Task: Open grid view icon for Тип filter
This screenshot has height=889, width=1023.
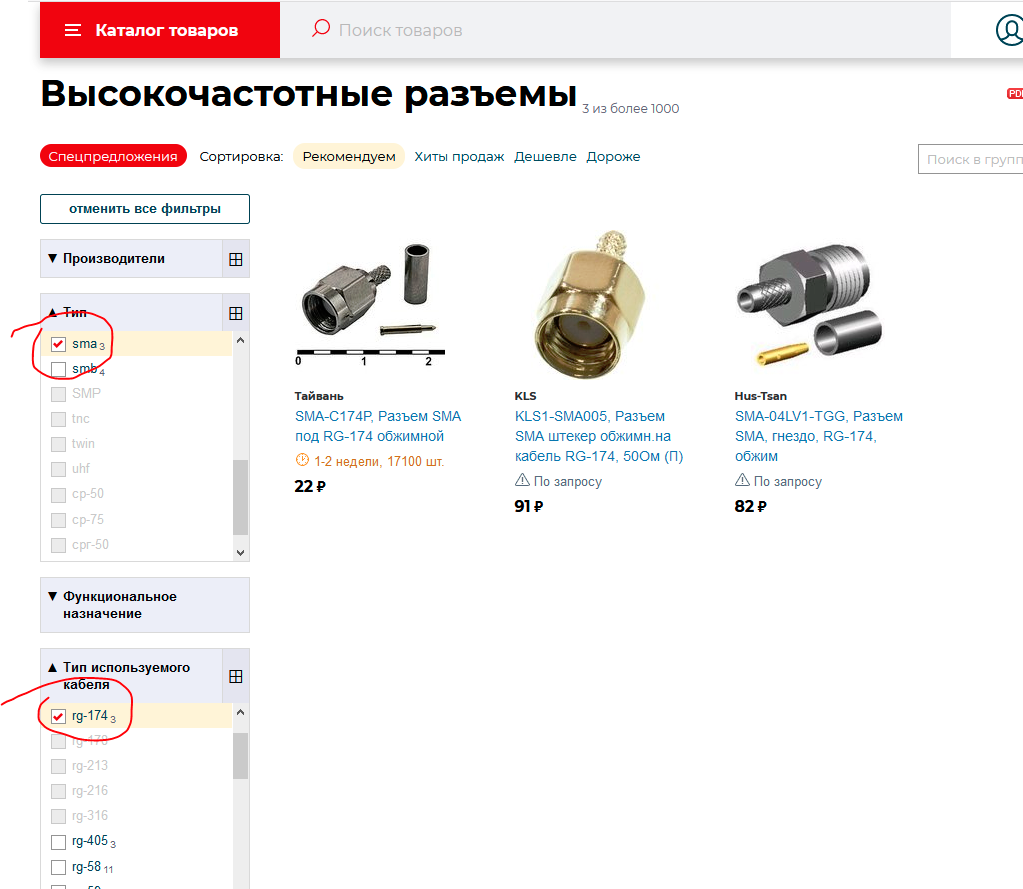Action: (236, 313)
